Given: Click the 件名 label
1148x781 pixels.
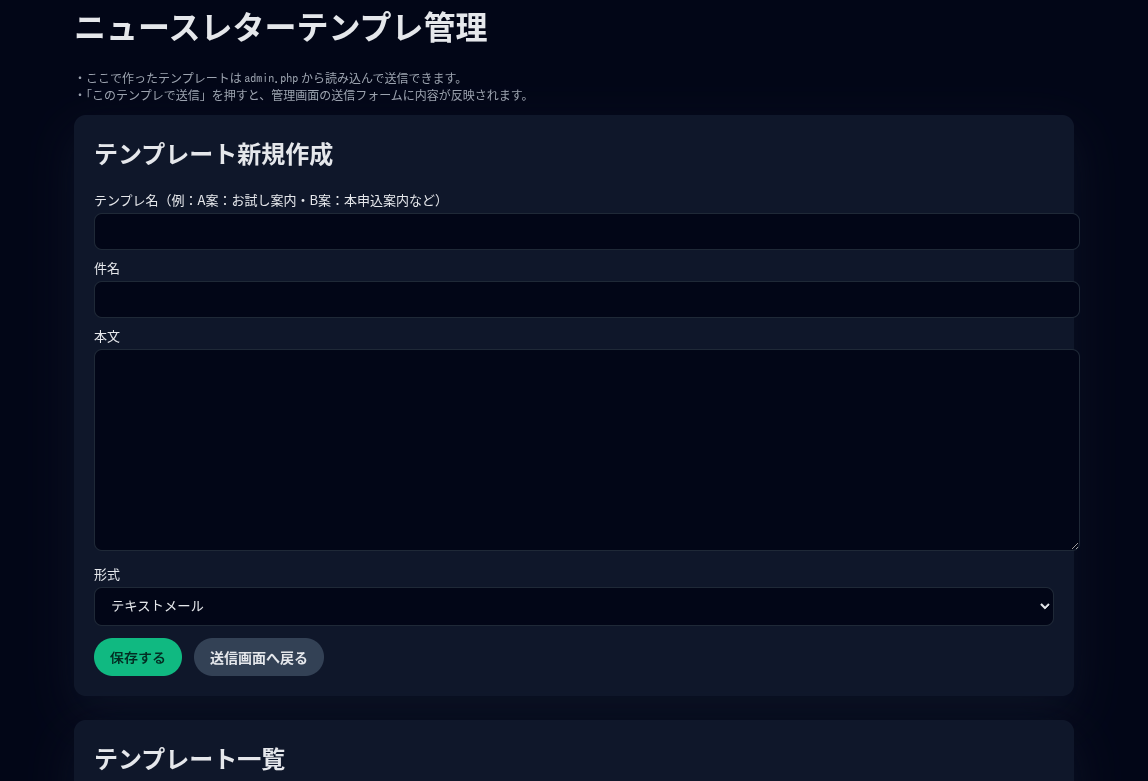Looking at the screenshot, I should point(107,268).
